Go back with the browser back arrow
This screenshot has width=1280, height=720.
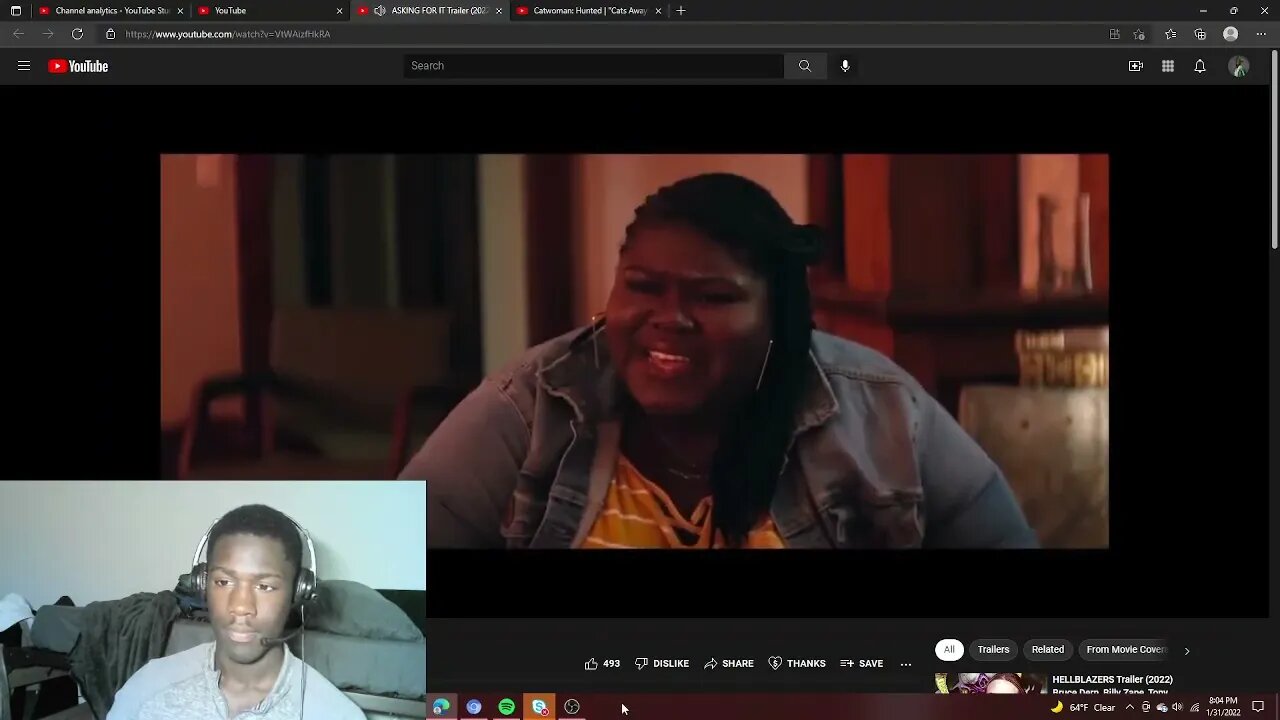tap(18, 34)
